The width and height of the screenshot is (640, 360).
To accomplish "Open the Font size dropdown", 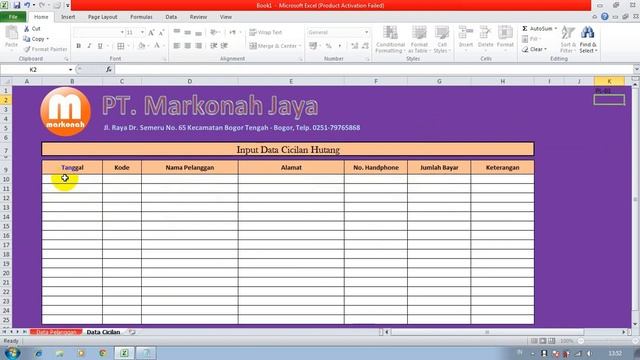I will point(142,32).
